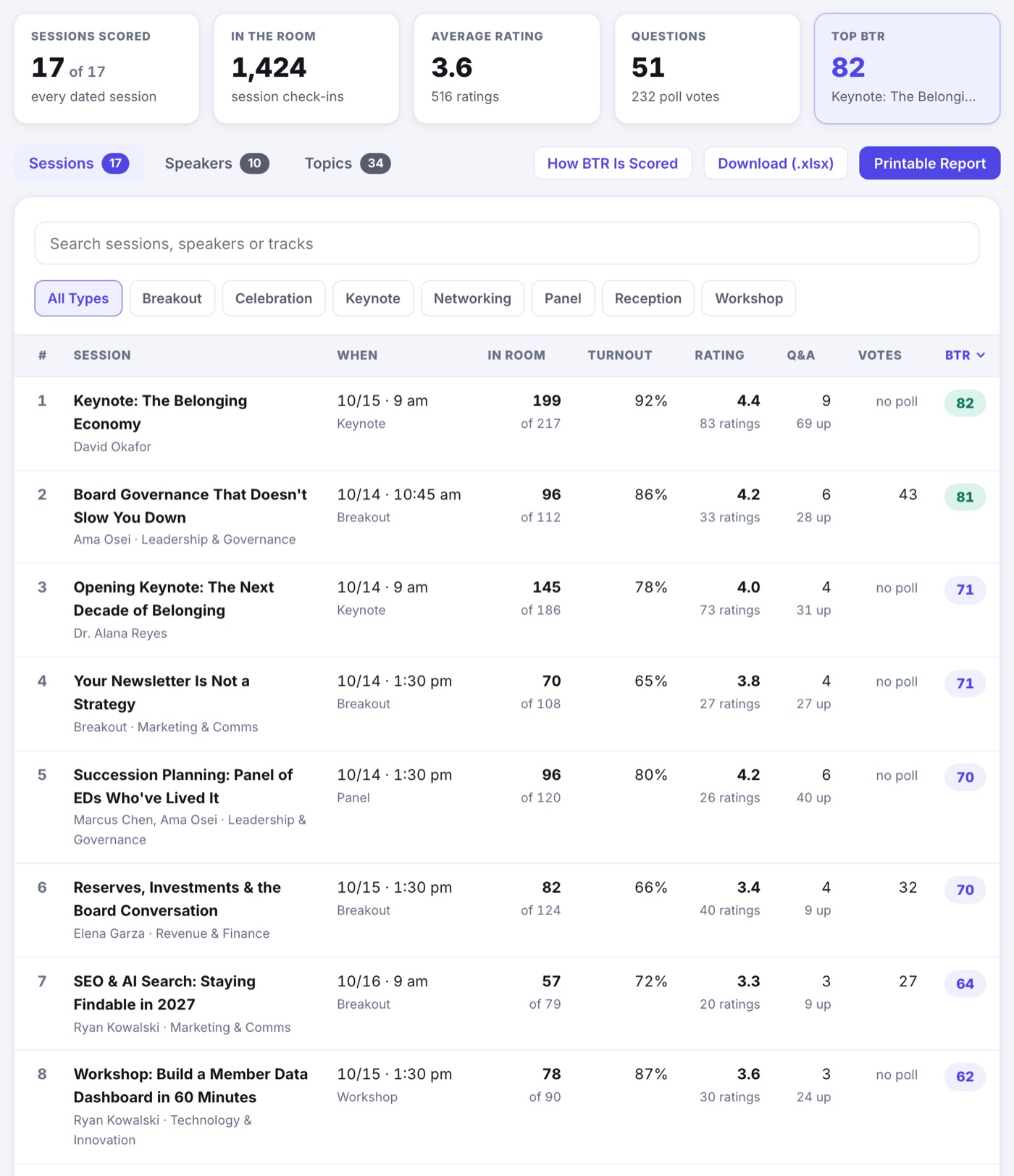Viewport: 1014px width, 1176px height.
Task: Sort by the Q&A column header
Action: click(801, 356)
